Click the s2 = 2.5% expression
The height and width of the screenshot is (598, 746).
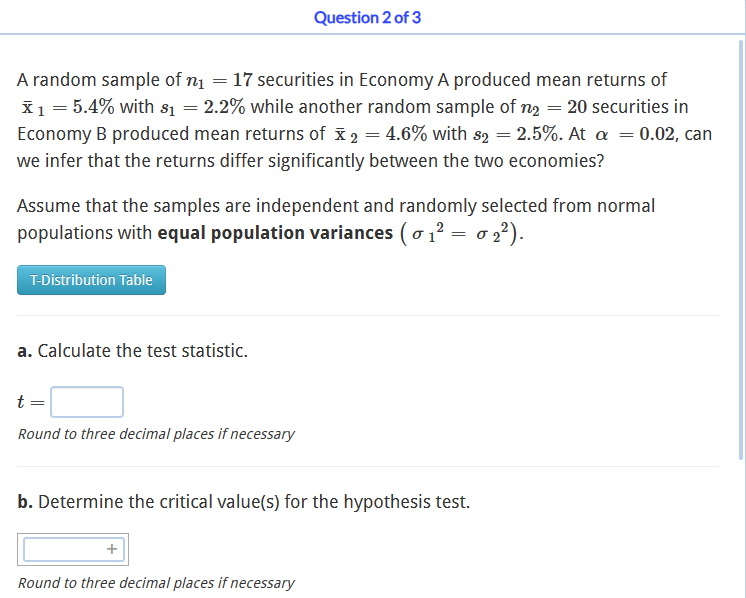pos(517,134)
